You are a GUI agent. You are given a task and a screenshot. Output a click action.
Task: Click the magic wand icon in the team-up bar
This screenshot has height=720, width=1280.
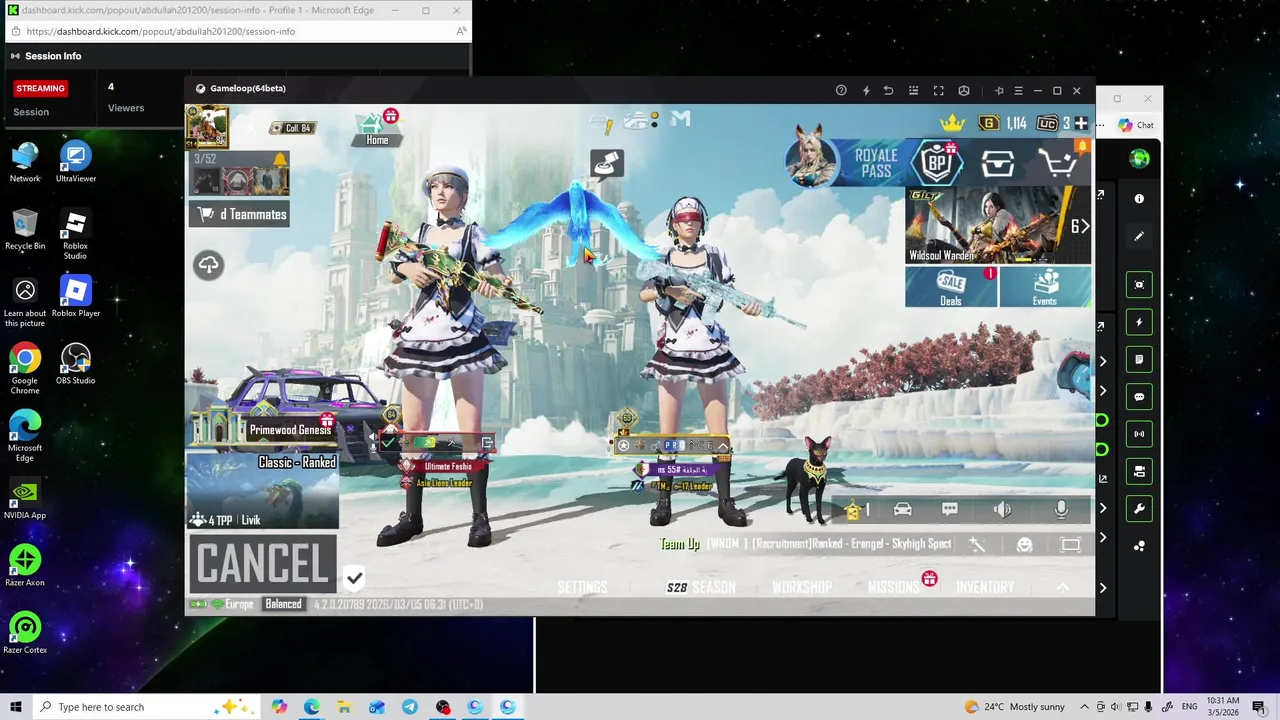pyautogui.click(x=977, y=545)
